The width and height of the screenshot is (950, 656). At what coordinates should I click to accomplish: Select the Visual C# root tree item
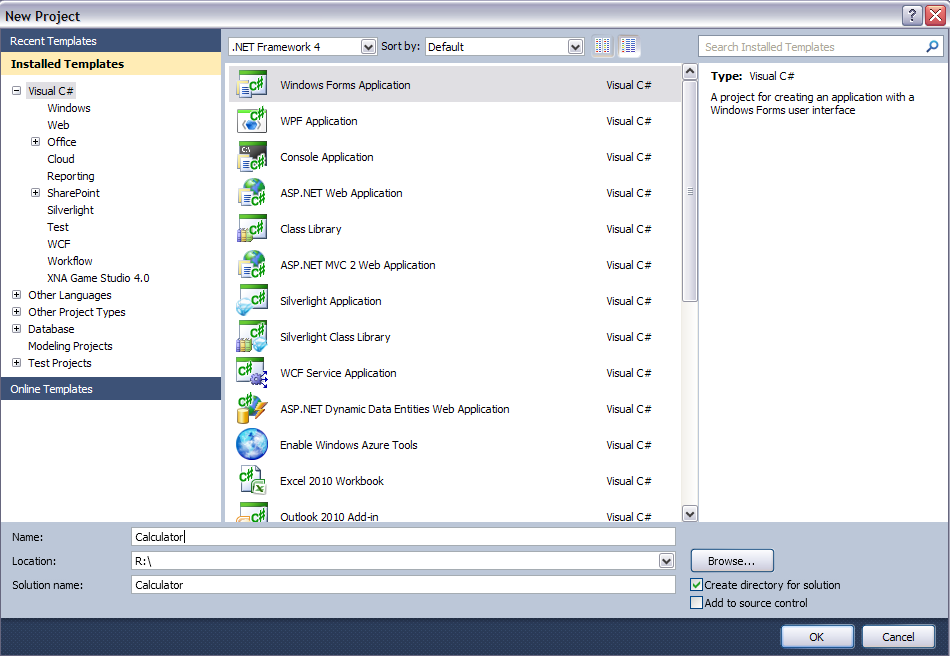click(x=51, y=91)
